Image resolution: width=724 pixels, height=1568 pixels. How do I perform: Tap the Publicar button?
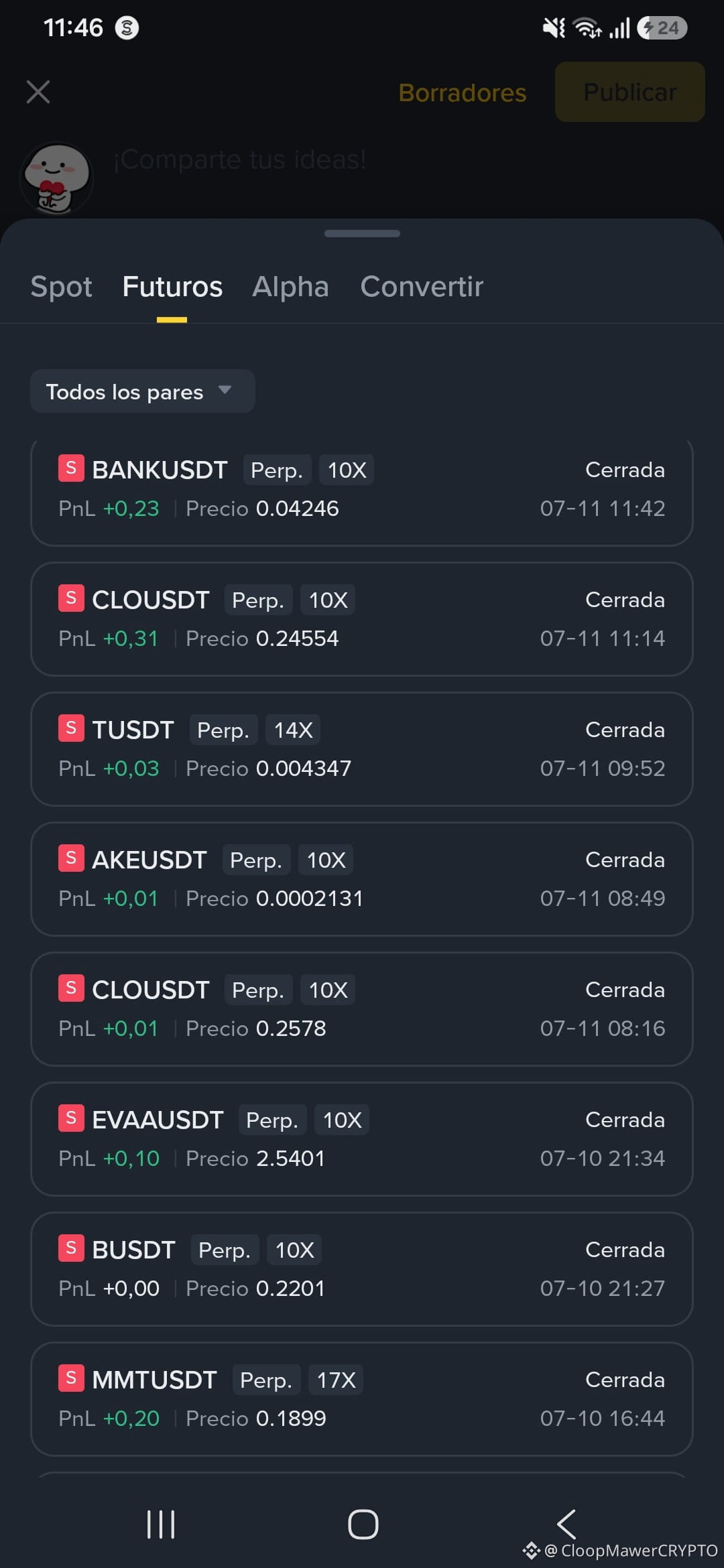click(x=629, y=92)
